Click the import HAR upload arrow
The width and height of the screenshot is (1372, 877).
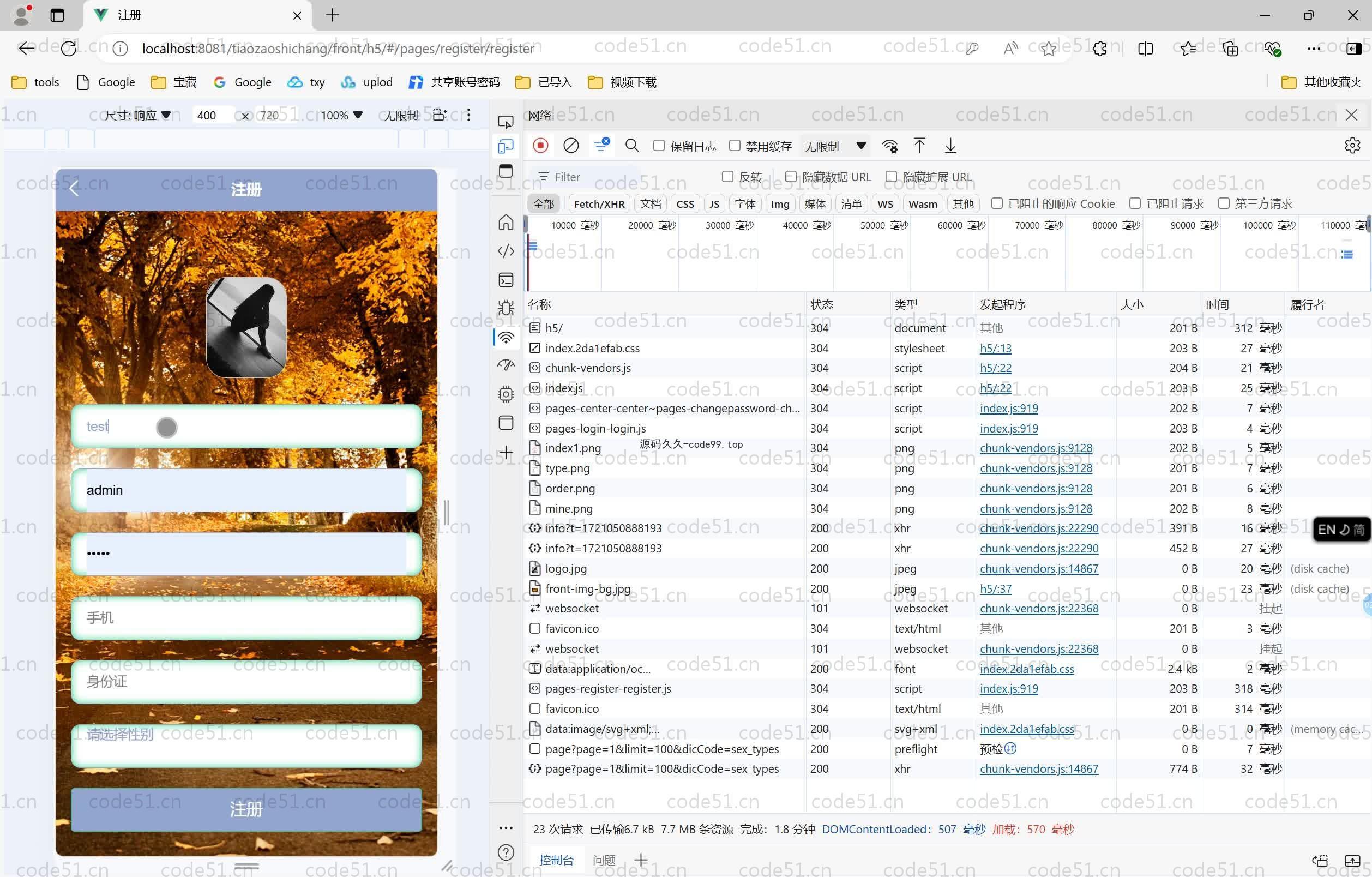[x=919, y=146]
